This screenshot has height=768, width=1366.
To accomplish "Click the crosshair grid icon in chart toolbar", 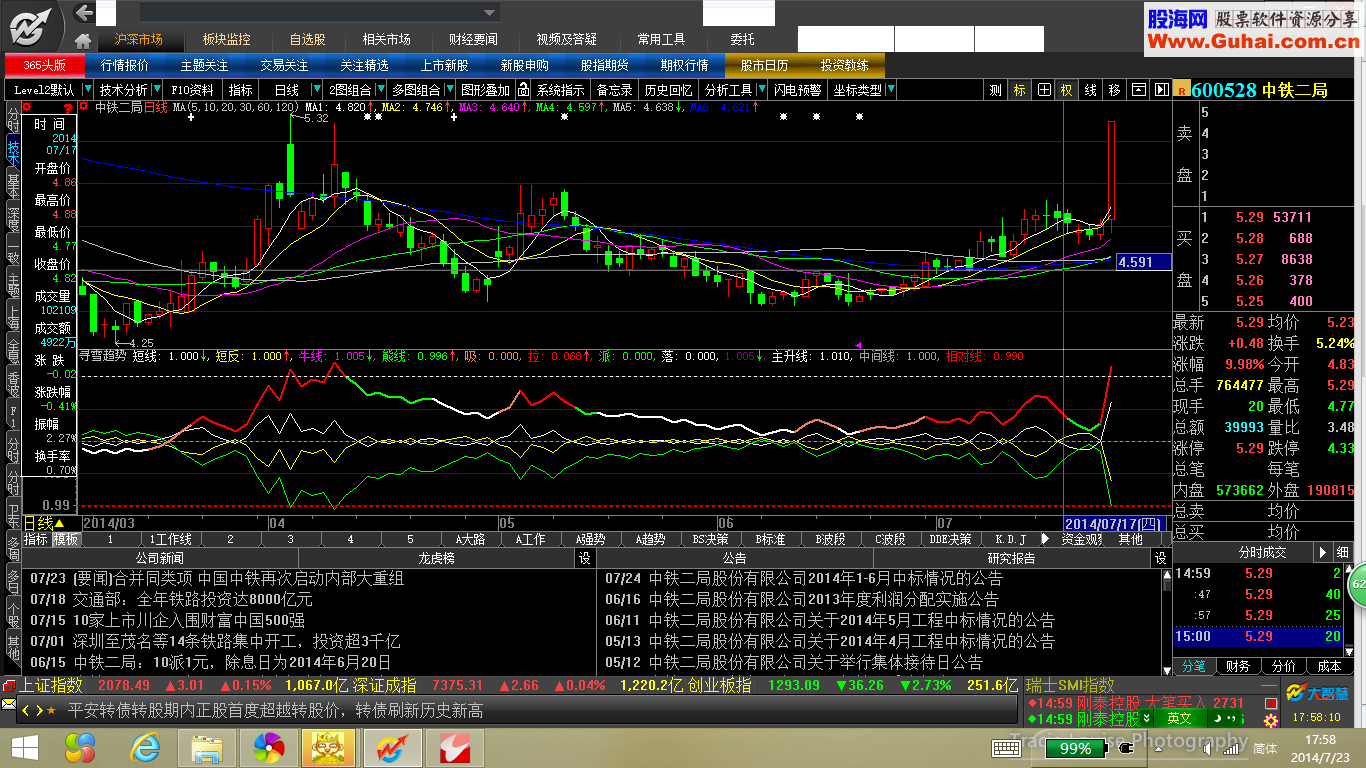I will point(1044,90).
